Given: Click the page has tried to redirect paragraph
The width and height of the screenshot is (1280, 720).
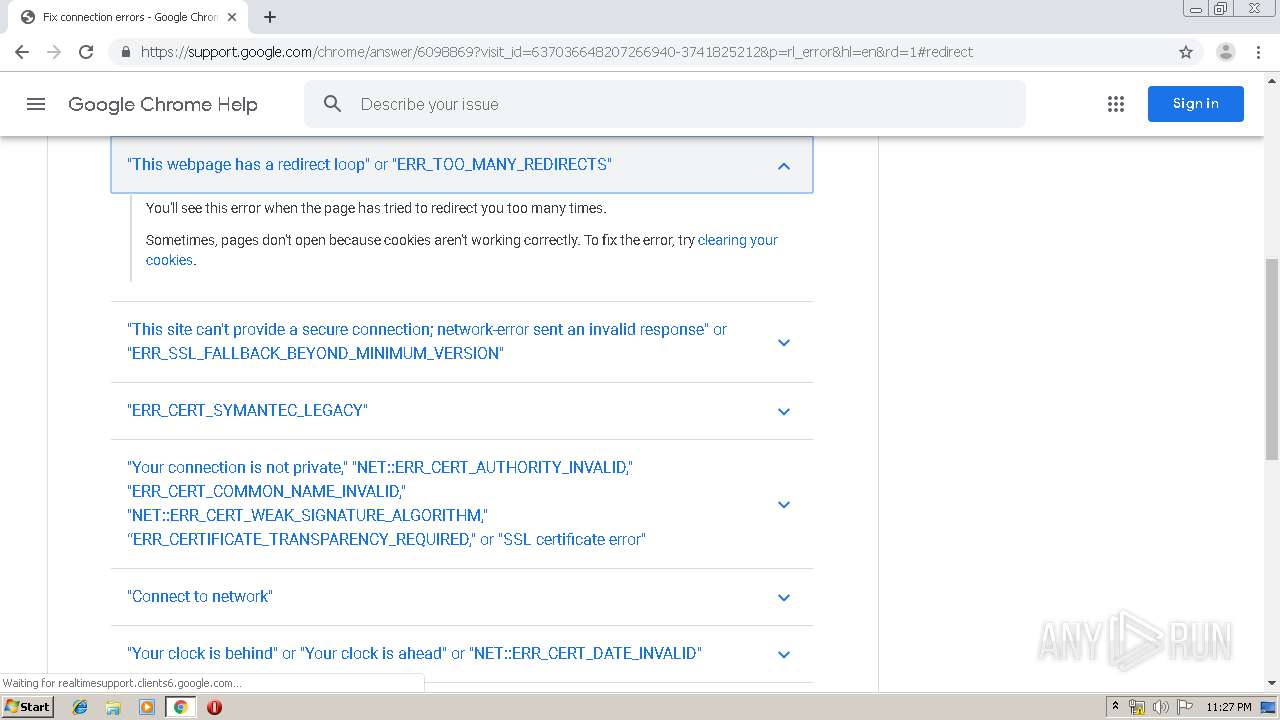Looking at the screenshot, I should 376,208.
